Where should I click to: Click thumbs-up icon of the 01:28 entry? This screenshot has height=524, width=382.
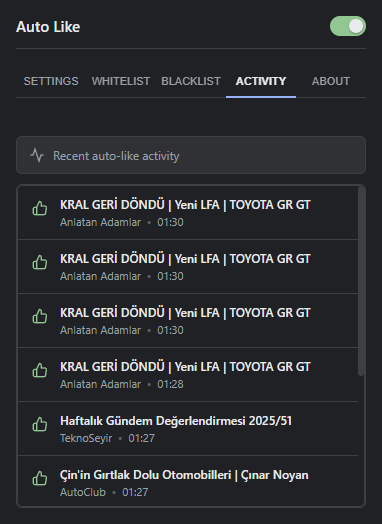(40, 371)
